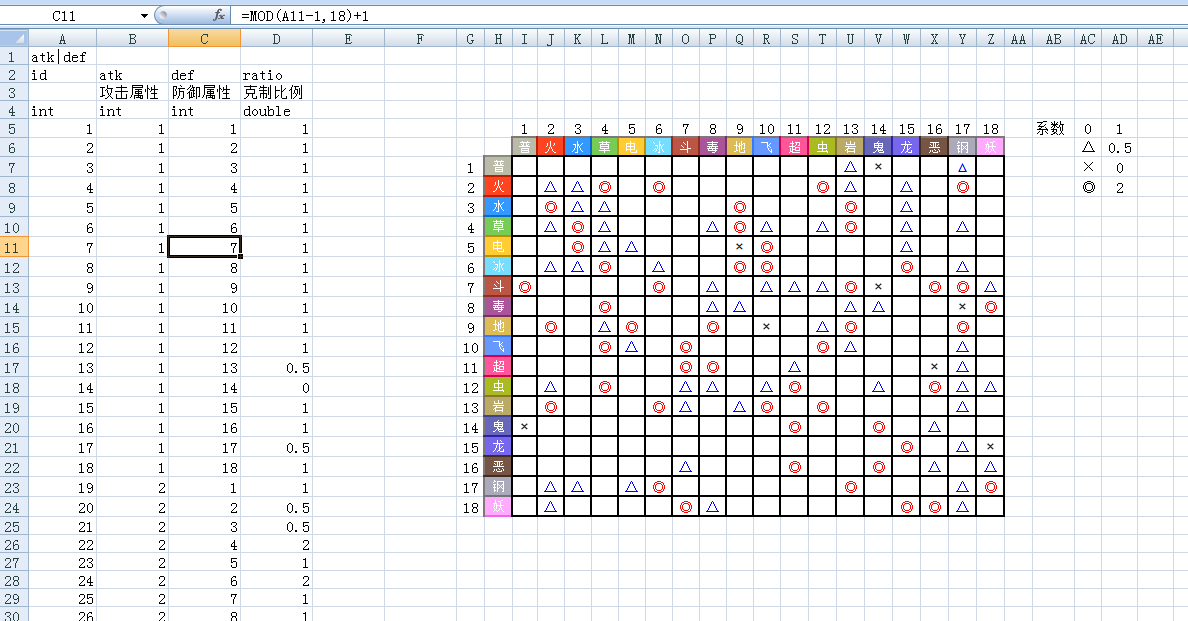The width and height of the screenshot is (1188, 621).
Task: Click the 系数 label cell
Action: tap(1050, 129)
